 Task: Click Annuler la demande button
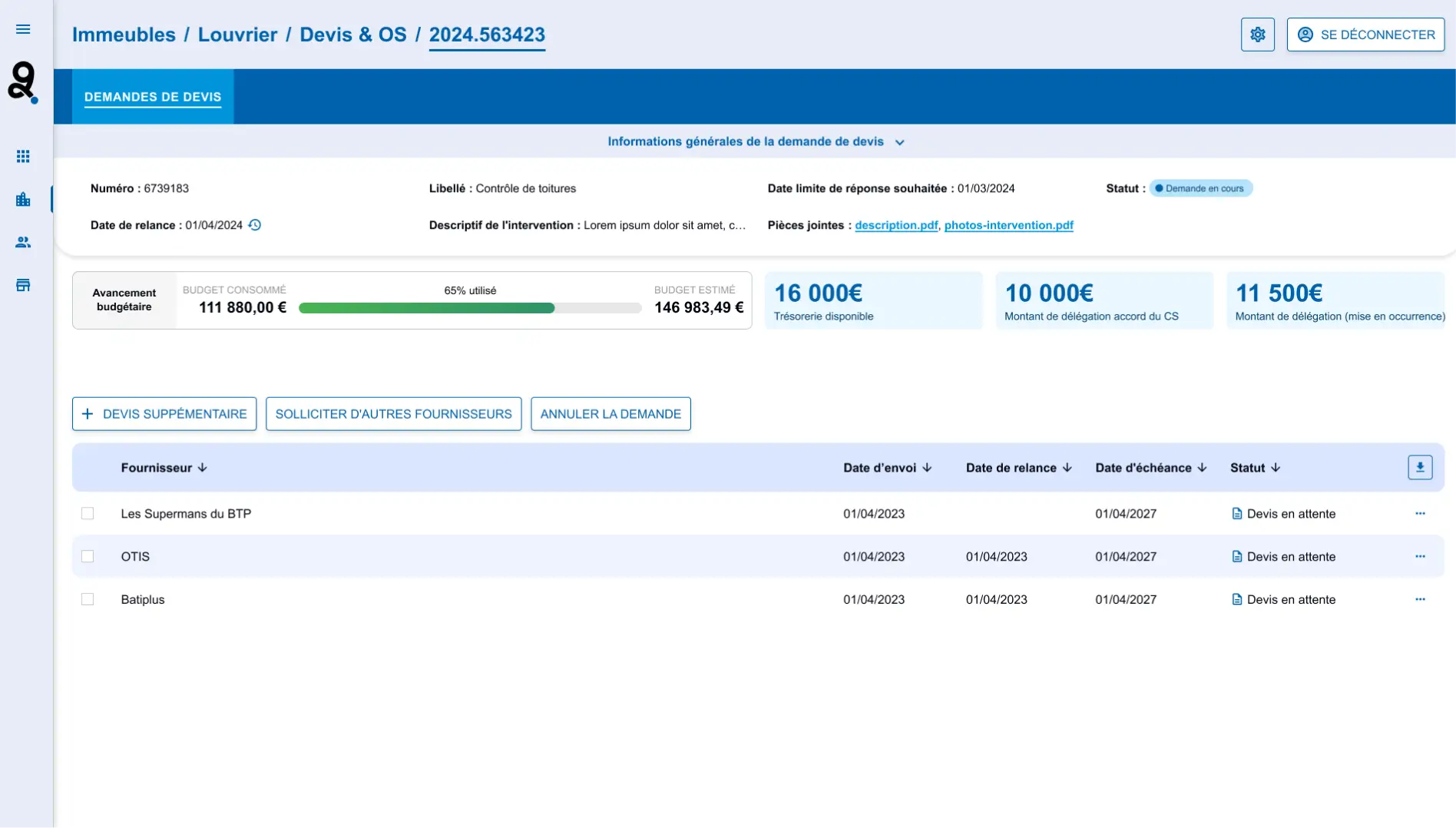point(611,414)
